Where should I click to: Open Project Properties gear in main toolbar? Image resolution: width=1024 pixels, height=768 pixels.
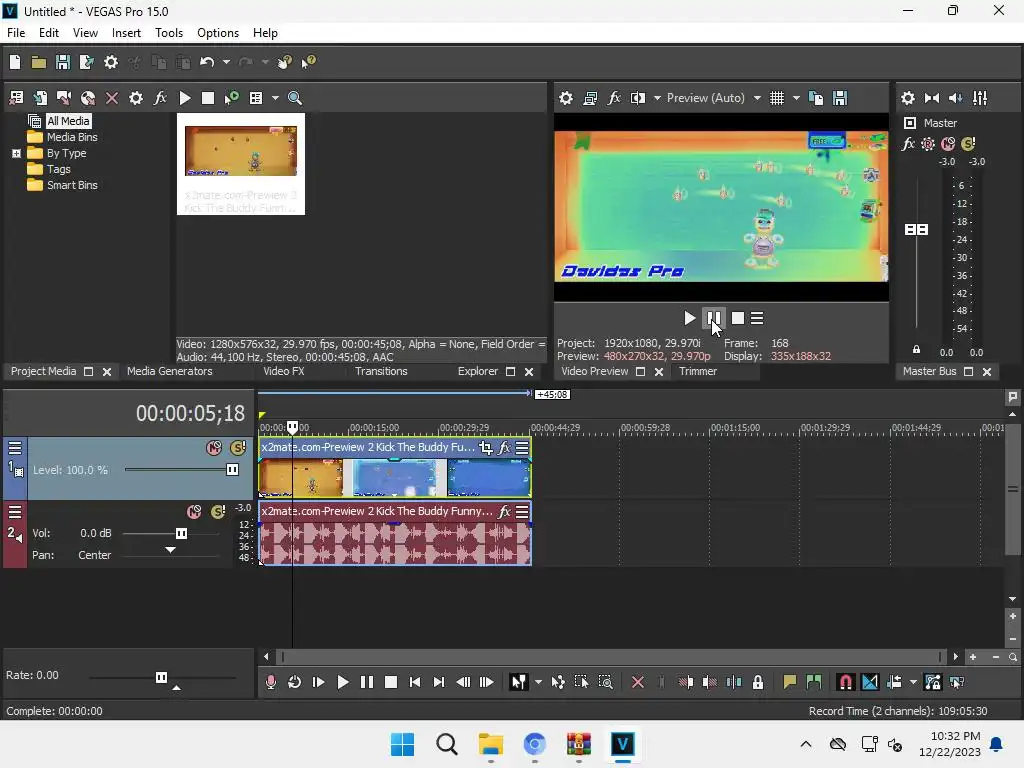click(x=111, y=62)
